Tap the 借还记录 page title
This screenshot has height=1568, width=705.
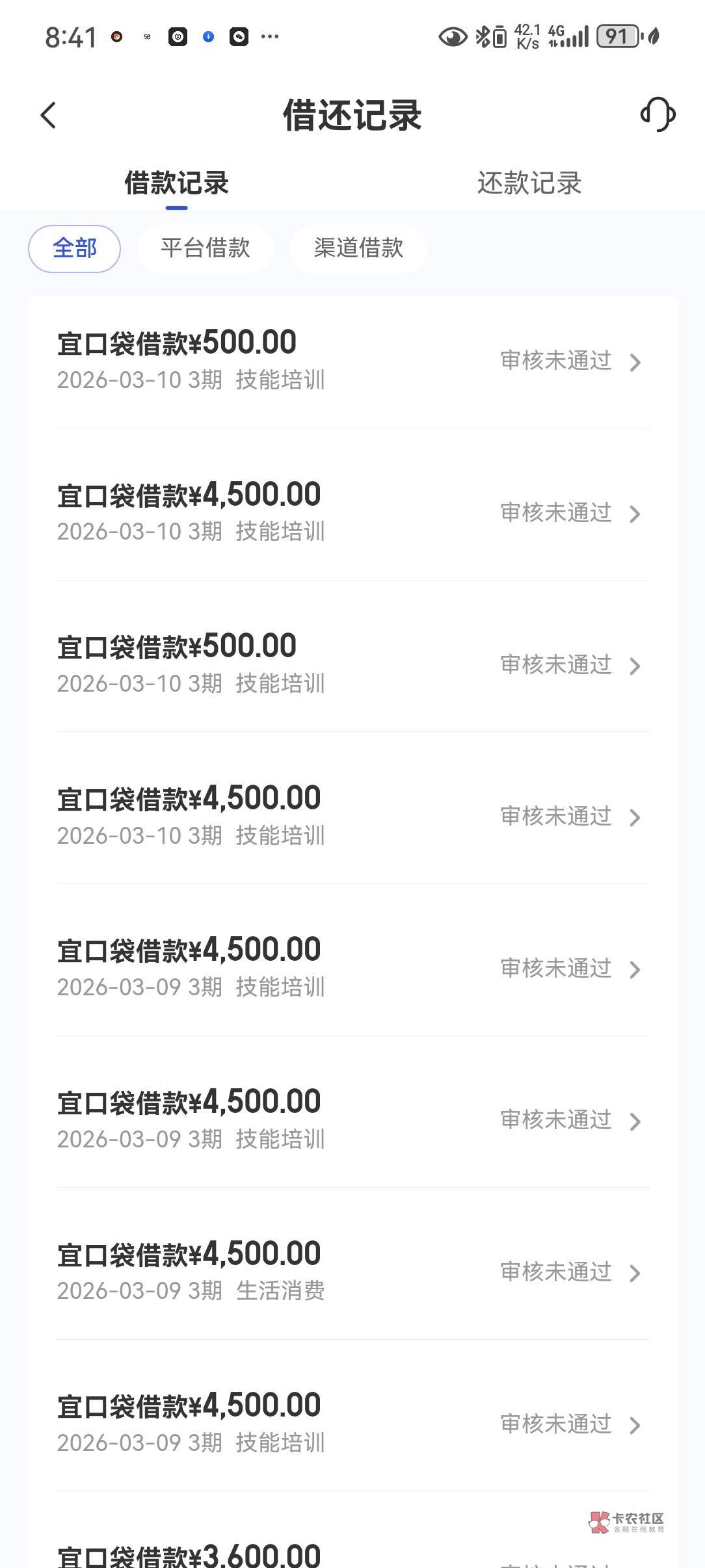tap(352, 116)
